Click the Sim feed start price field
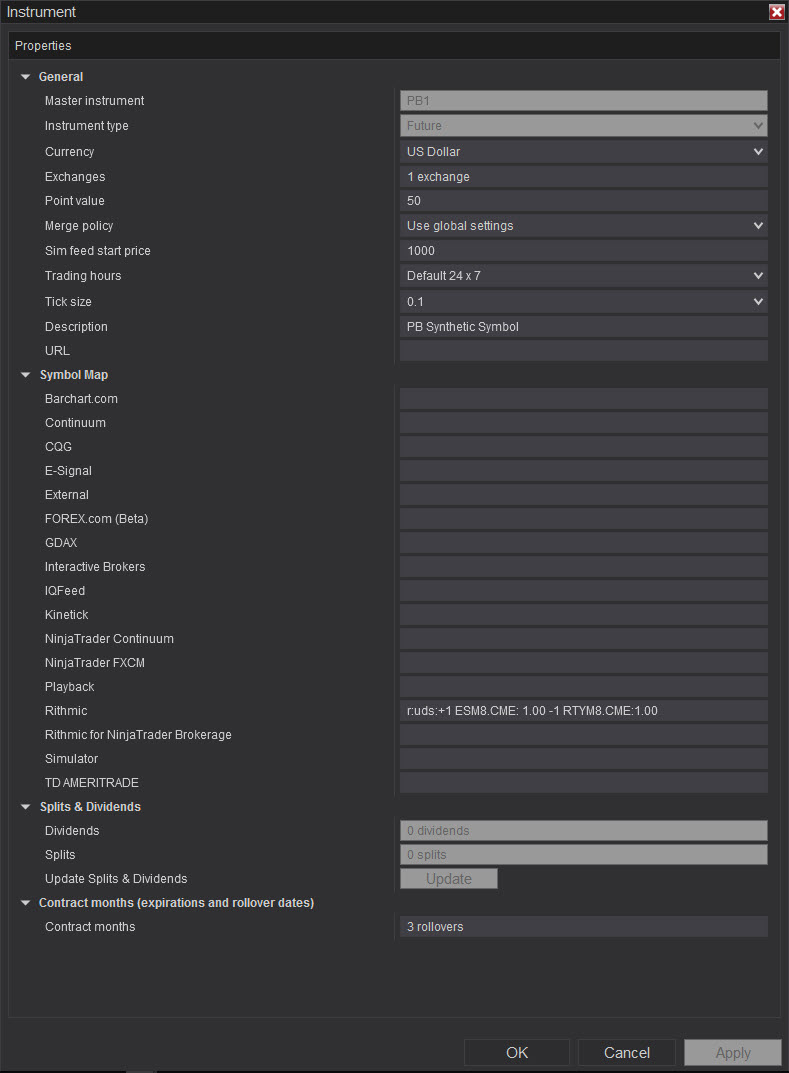789x1073 pixels. 583,251
